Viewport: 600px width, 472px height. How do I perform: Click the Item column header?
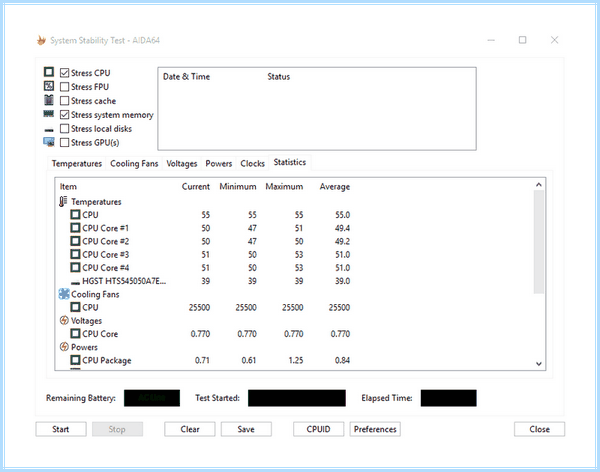tap(68, 186)
